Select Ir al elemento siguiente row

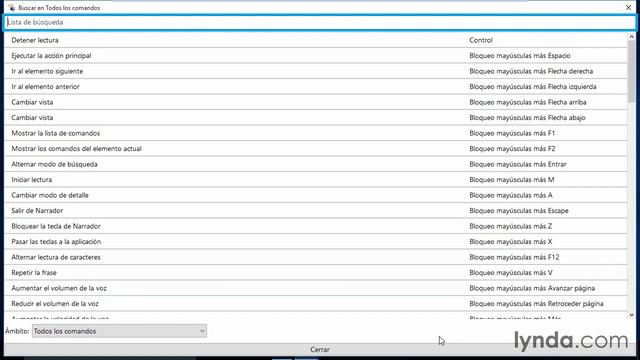(316, 71)
